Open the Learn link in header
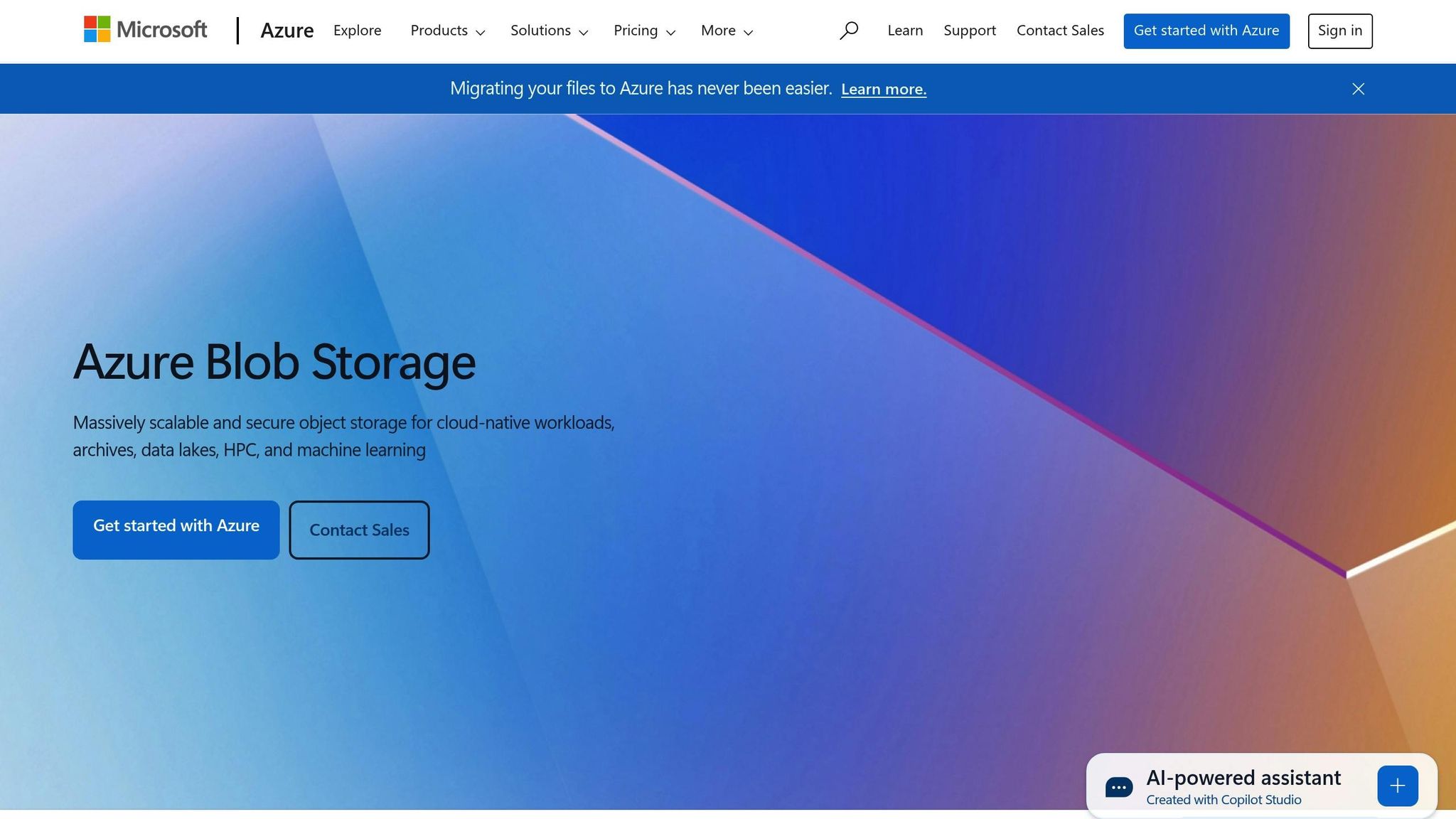Screen dimensions: 1456x819 point(905,31)
